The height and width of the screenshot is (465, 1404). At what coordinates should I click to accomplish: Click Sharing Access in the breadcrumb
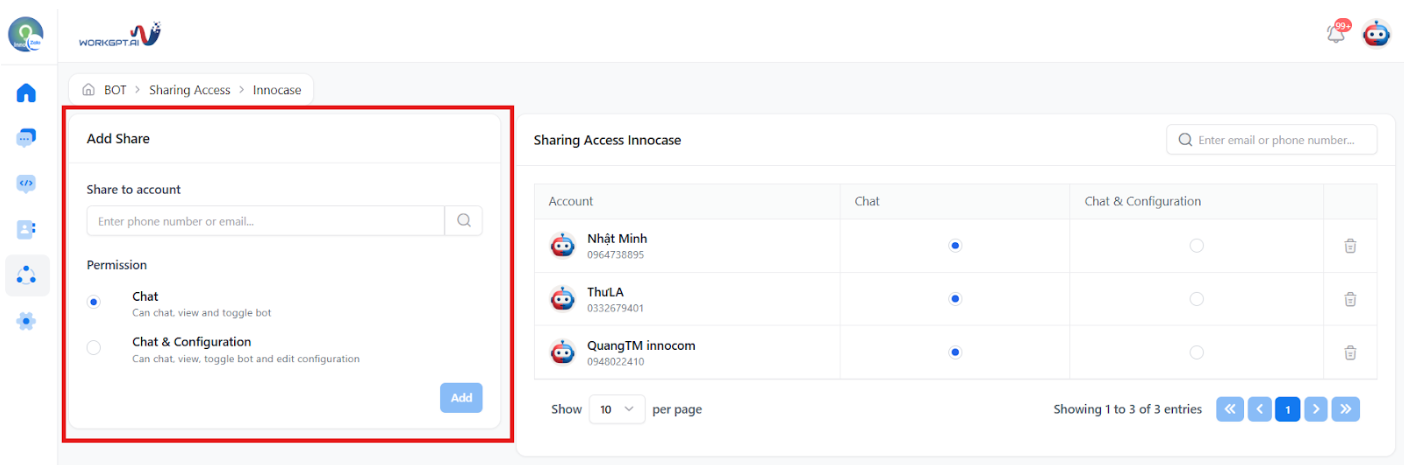tap(190, 90)
